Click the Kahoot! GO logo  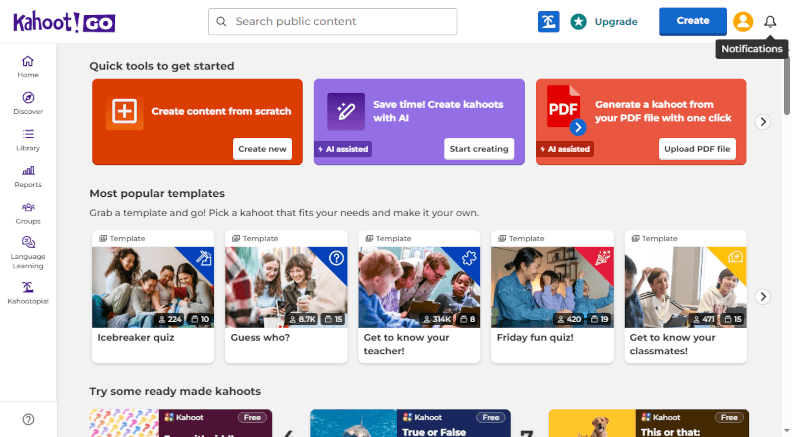[64, 22]
